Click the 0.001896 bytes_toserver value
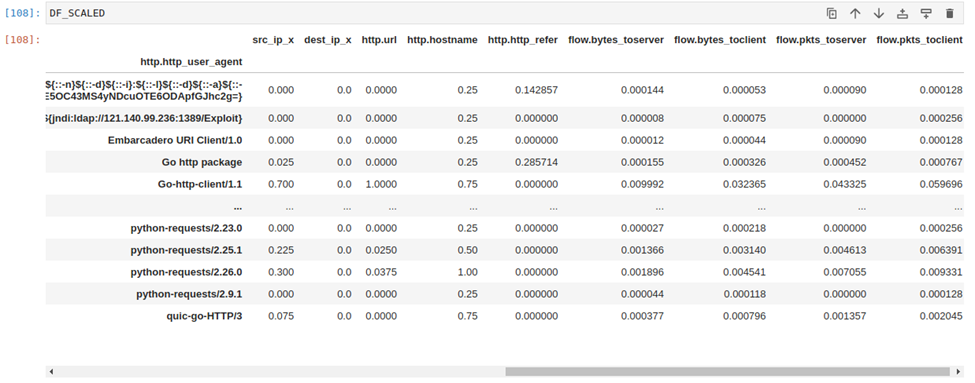 (x=642, y=272)
